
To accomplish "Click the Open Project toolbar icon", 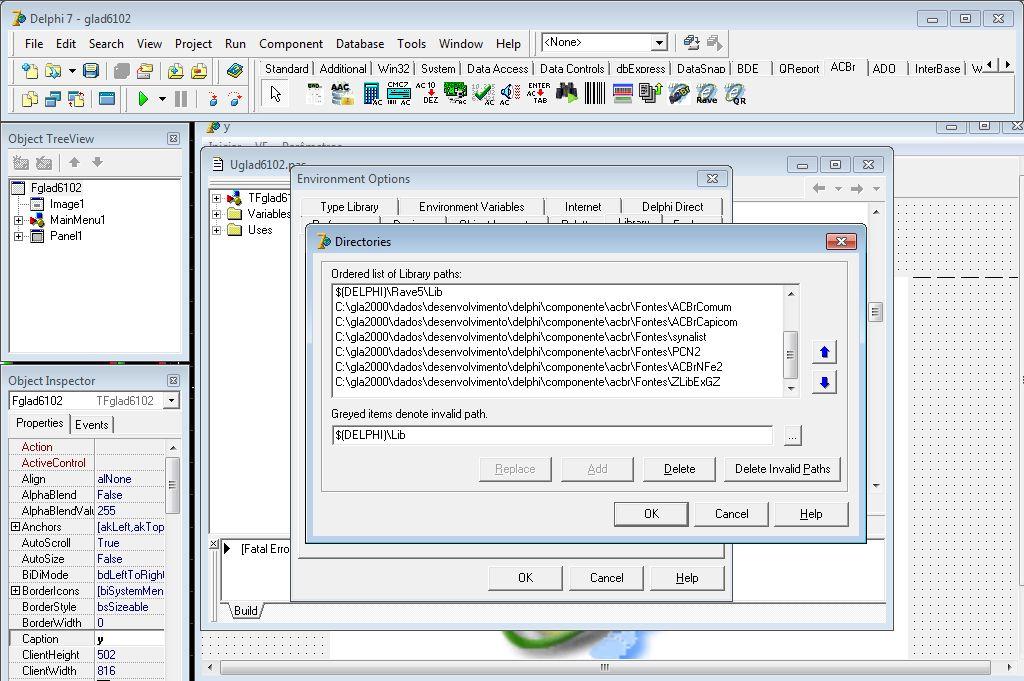I will (x=145, y=71).
